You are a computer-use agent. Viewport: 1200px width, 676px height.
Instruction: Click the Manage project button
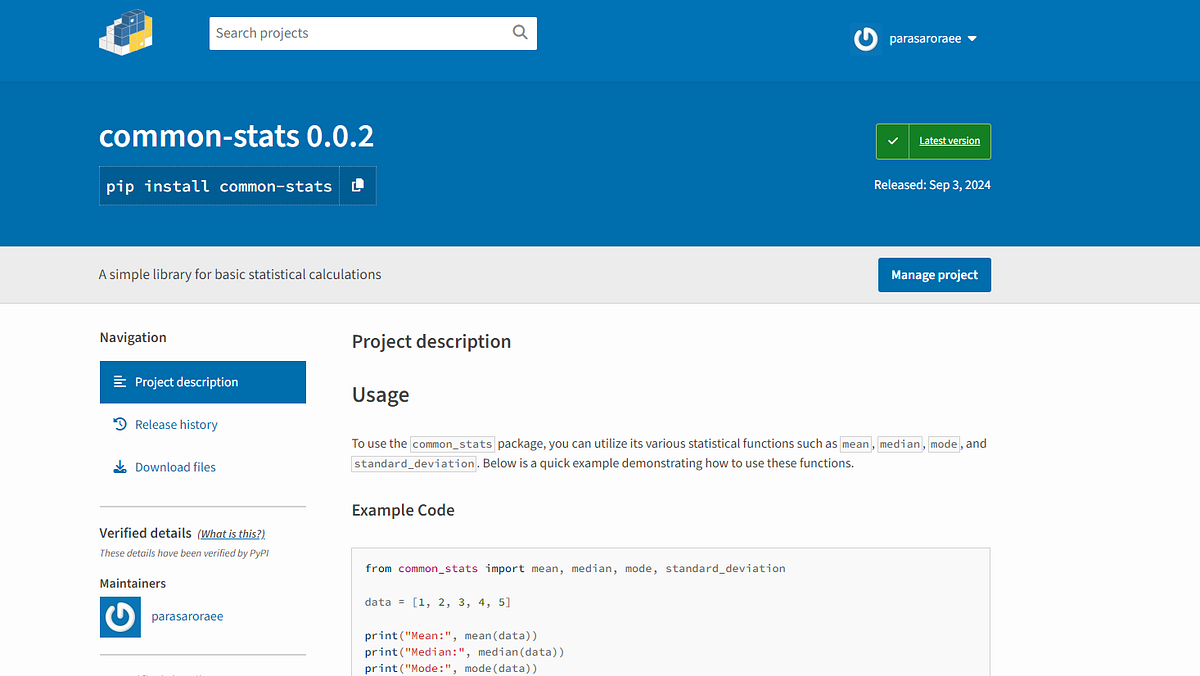tap(934, 275)
